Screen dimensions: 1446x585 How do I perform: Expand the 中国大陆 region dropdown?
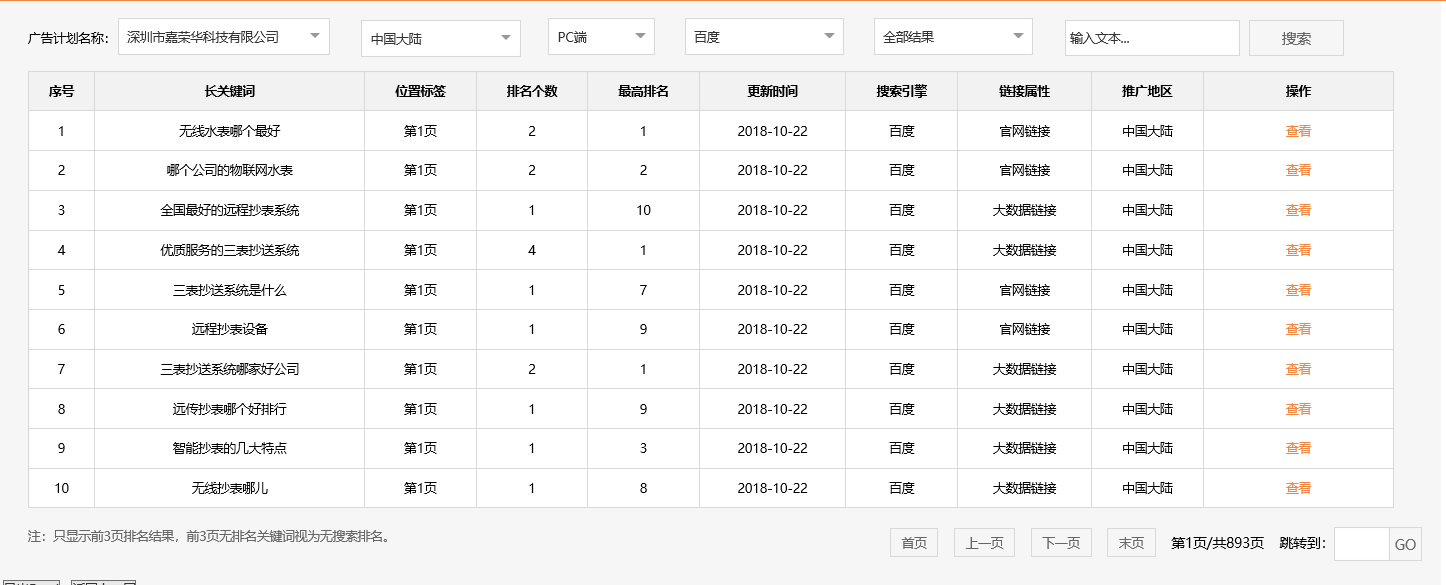[x=440, y=37]
